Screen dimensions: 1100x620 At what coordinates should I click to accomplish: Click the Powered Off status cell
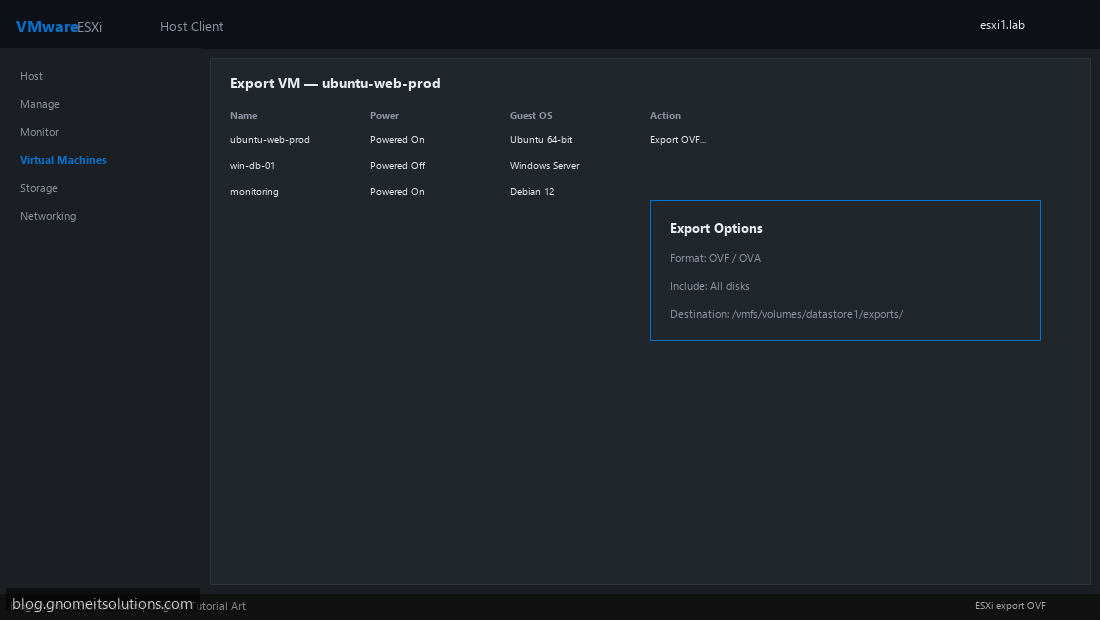pos(398,166)
